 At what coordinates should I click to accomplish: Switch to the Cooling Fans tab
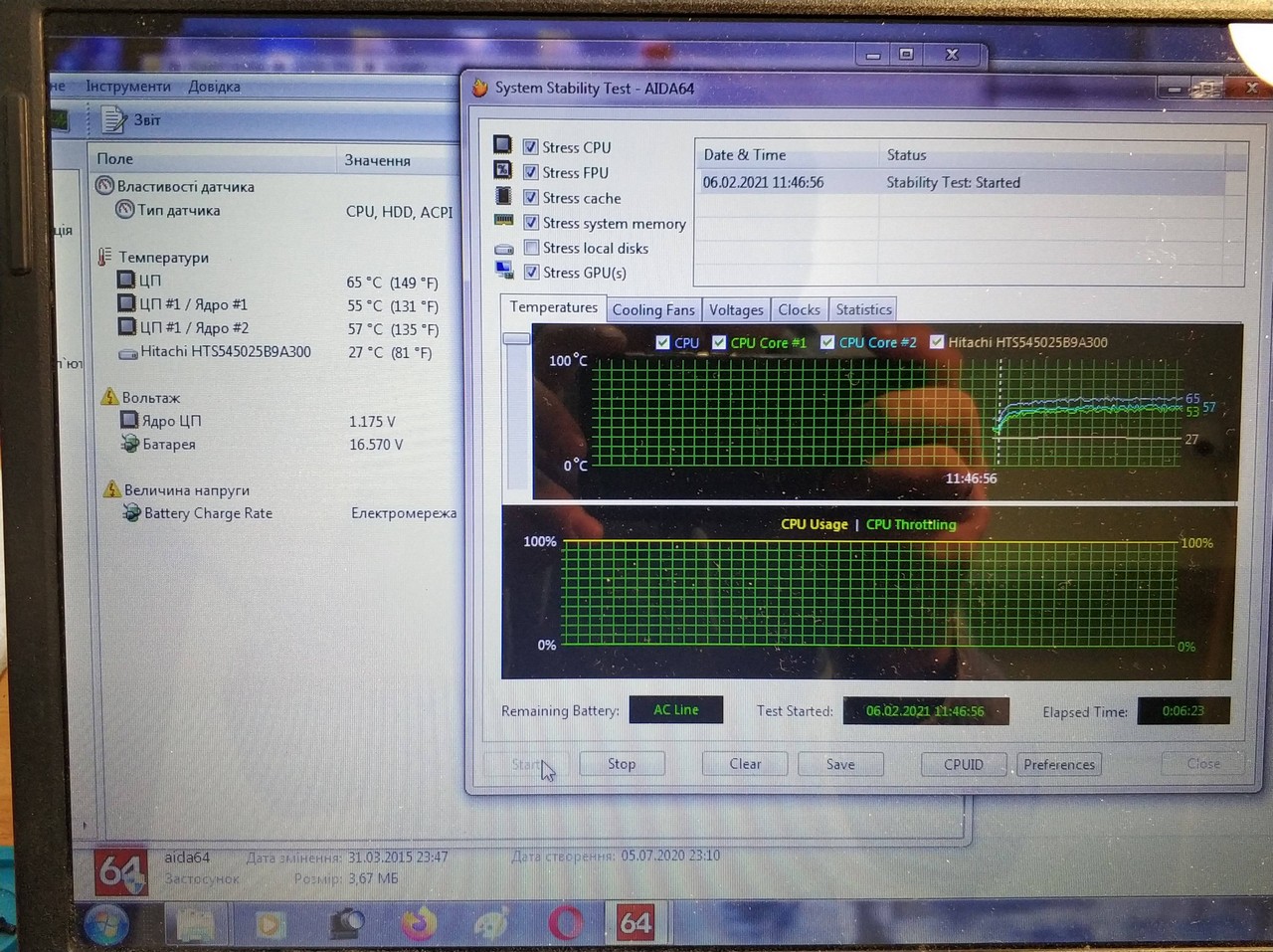click(653, 310)
